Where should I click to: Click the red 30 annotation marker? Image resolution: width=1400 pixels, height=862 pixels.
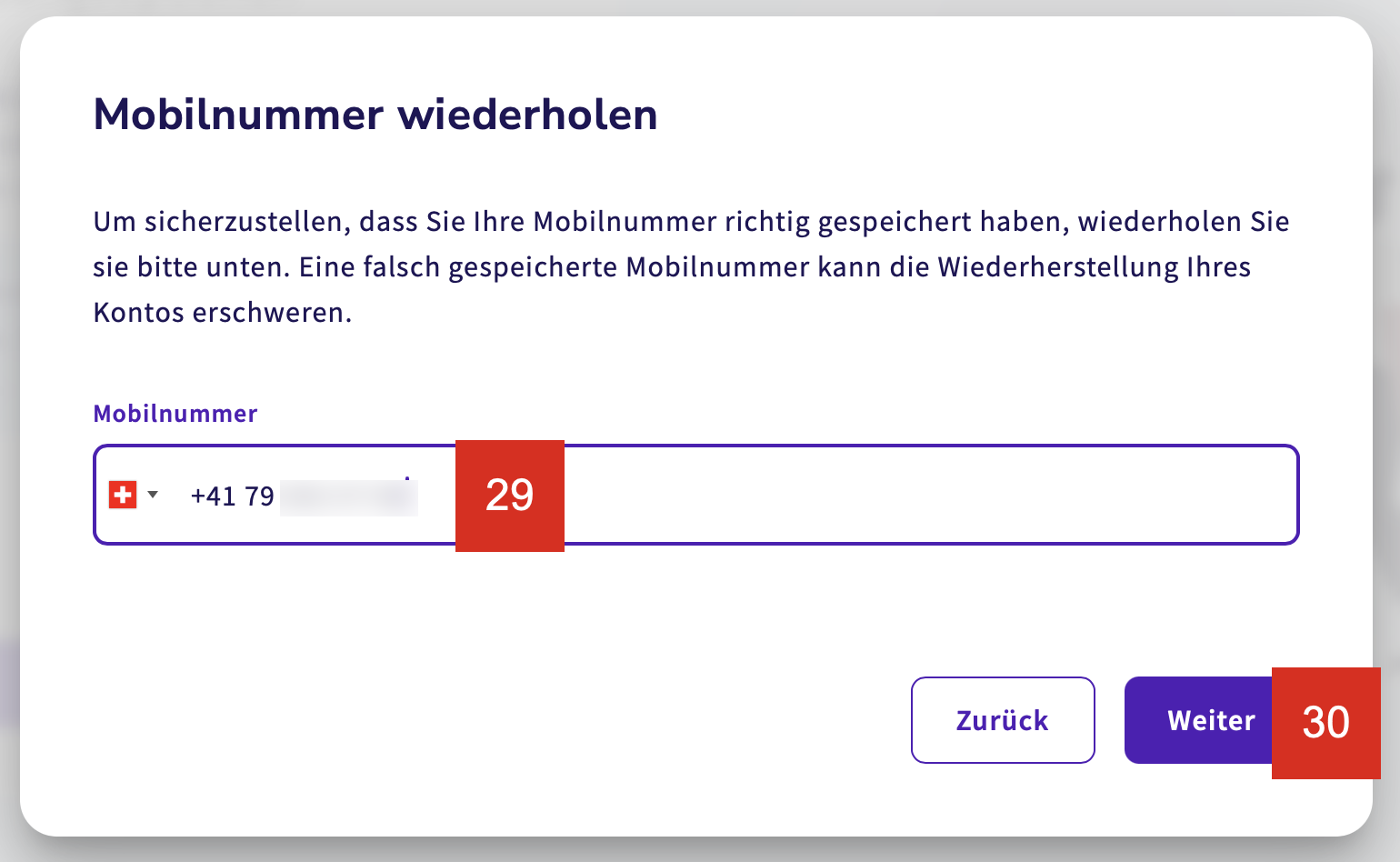click(x=1325, y=723)
